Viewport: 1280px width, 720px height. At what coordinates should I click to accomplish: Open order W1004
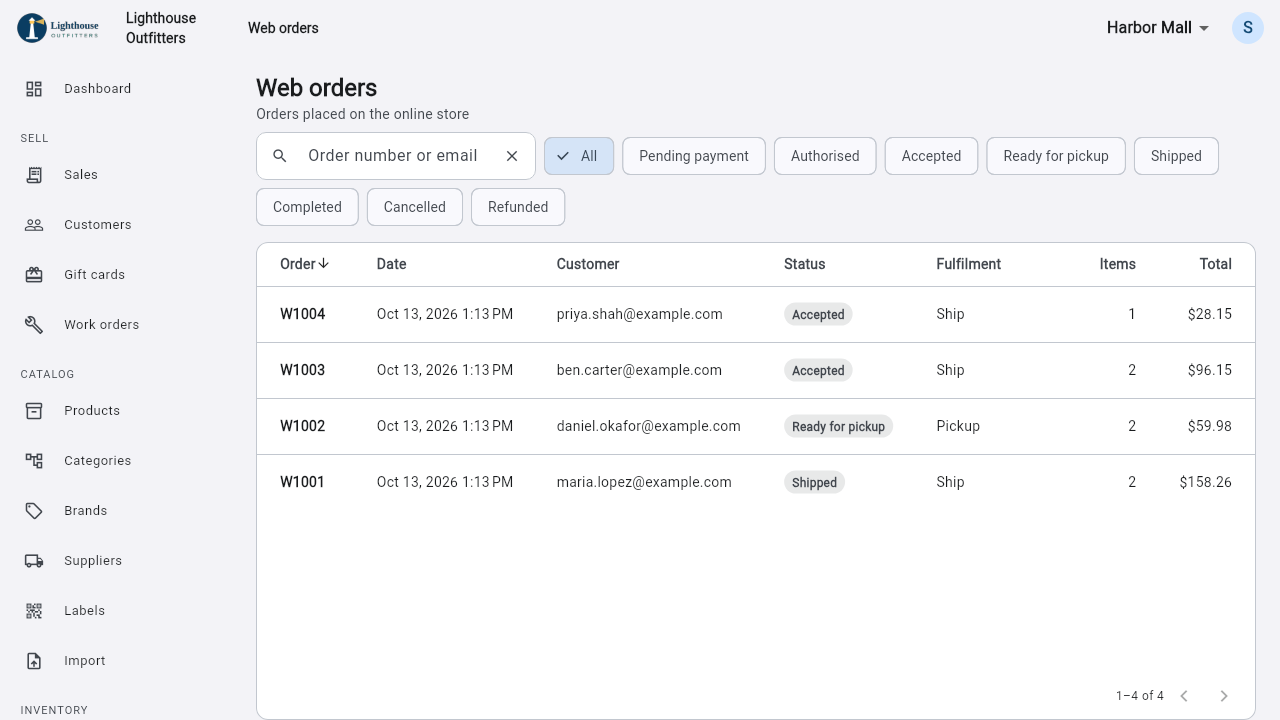click(755, 314)
